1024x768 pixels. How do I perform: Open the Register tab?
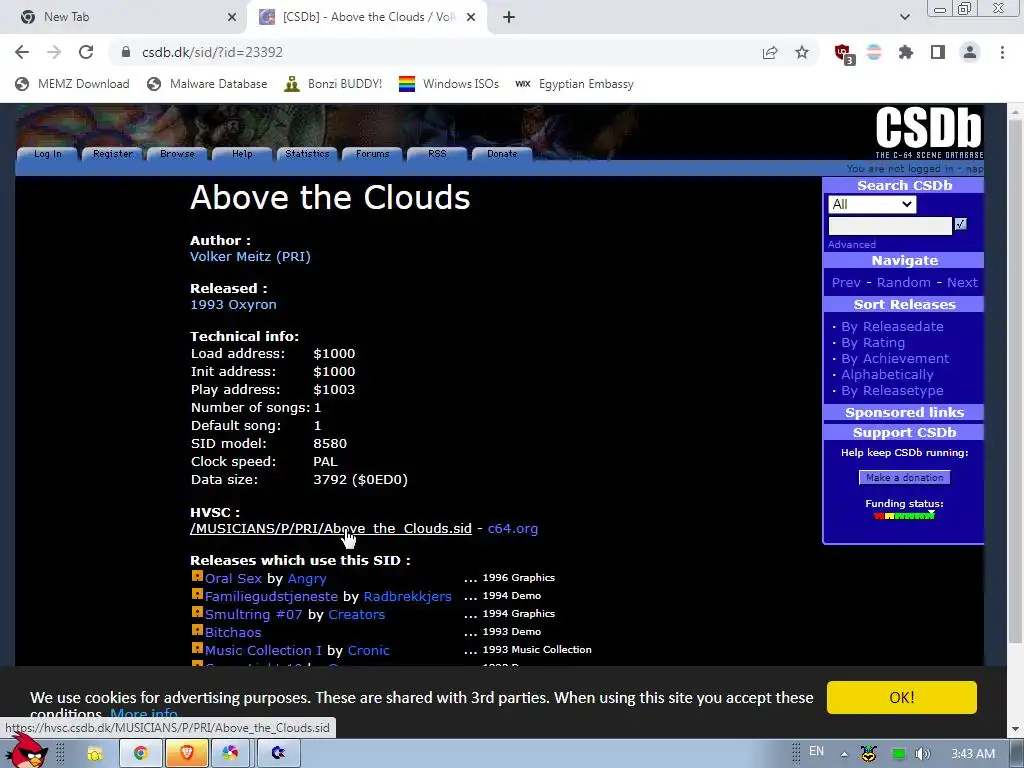pyautogui.click(x=112, y=153)
